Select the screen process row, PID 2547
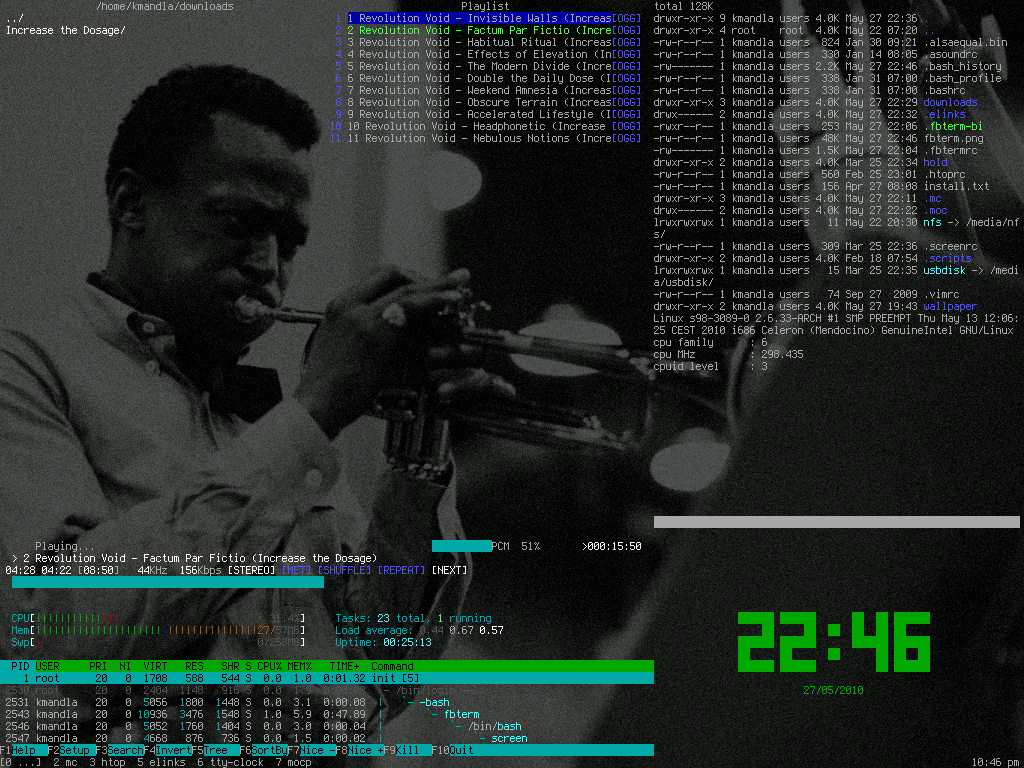 click(x=327, y=738)
